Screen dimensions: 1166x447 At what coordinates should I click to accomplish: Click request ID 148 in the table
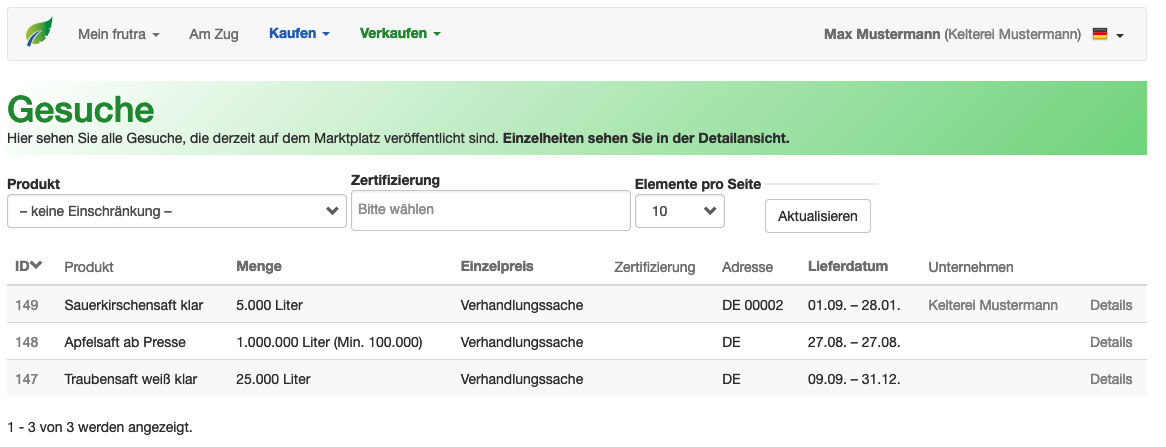(x=27, y=342)
